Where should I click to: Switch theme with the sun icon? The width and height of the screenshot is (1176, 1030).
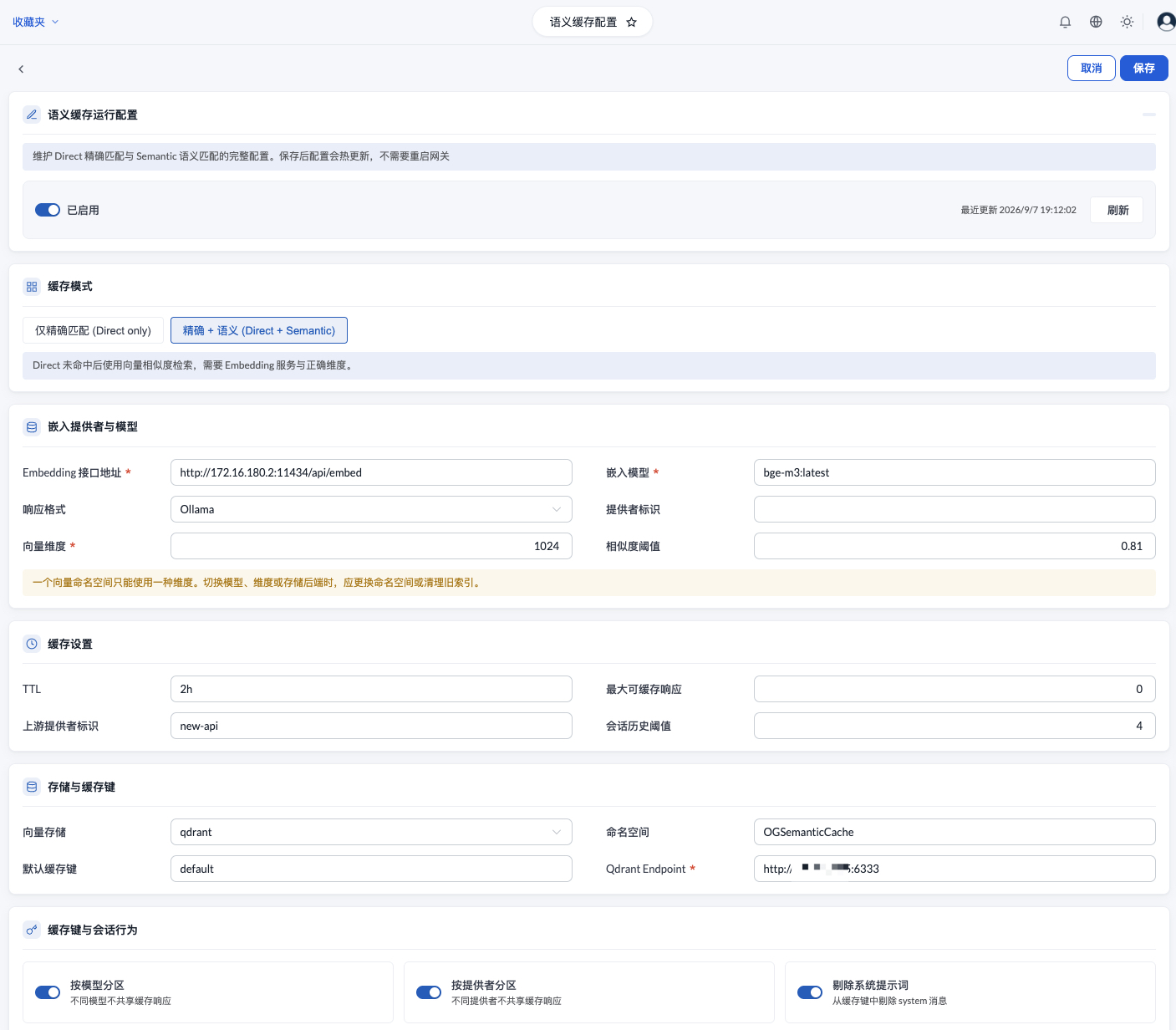(1127, 22)
